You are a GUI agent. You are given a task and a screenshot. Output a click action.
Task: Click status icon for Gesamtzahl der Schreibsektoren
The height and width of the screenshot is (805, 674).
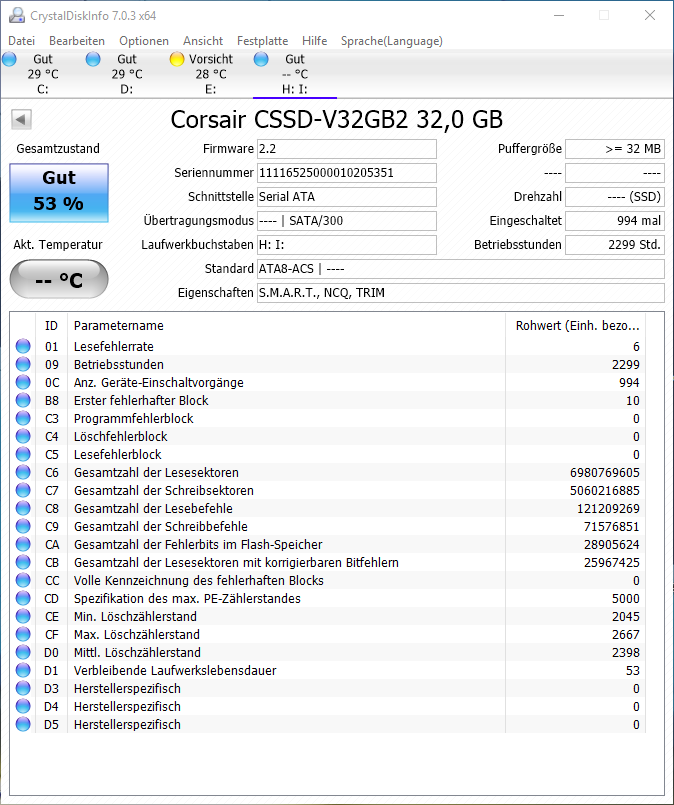click(x=23, y=490)
